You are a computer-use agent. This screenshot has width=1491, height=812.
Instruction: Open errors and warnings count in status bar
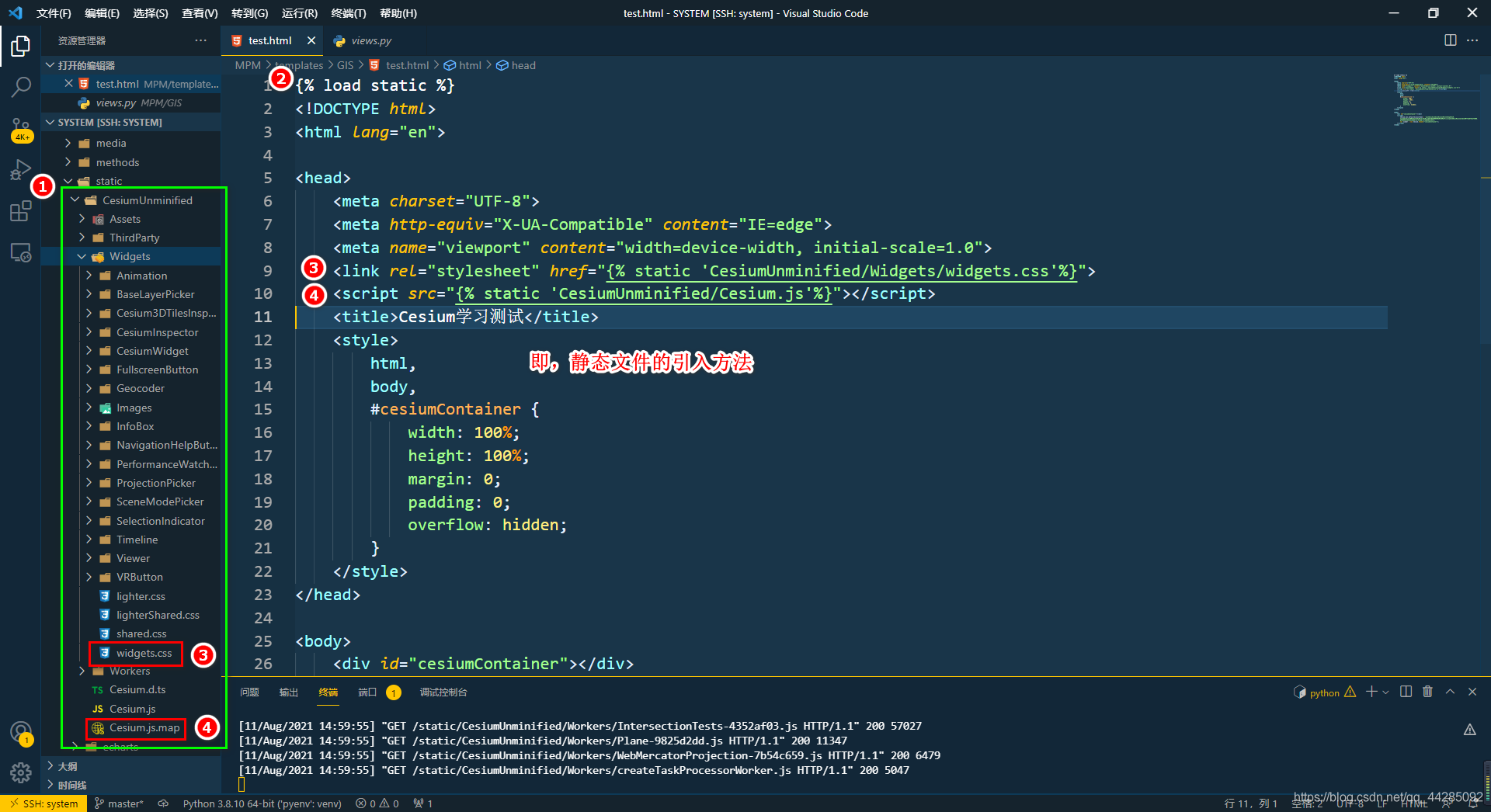377,803
